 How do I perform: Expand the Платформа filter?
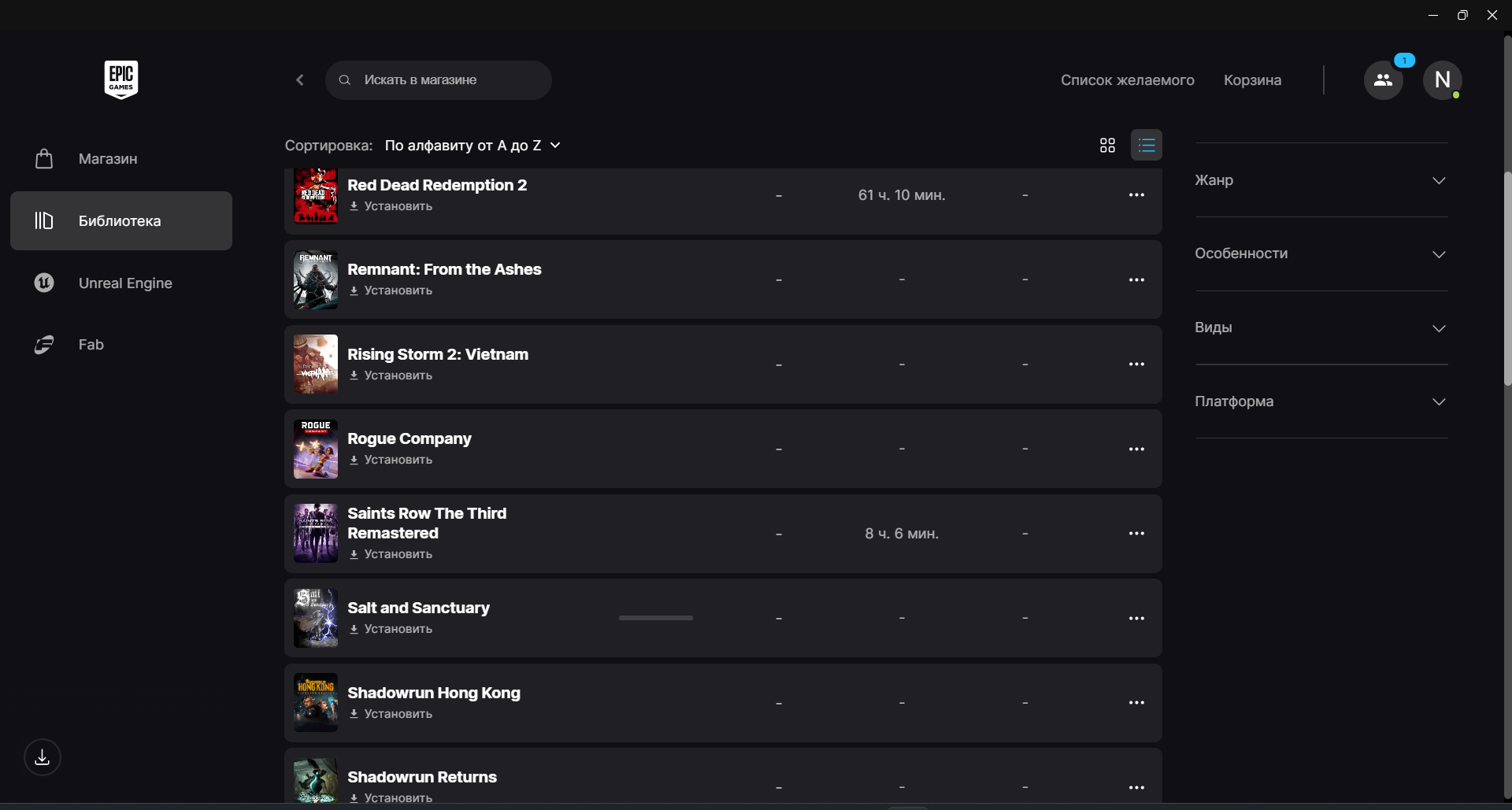[x=1321, y=401]
